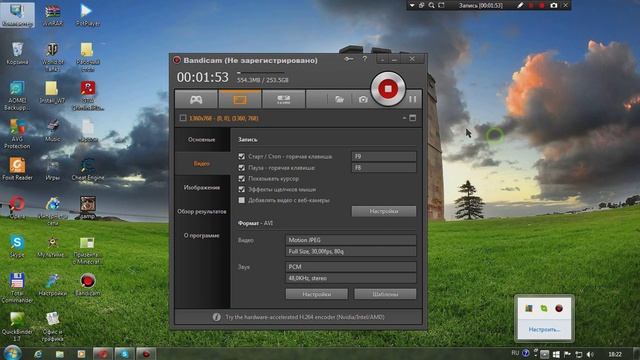Open the Изображения settings tab
The height and width of the screenshot is (360, 640).
click(202, 187)
